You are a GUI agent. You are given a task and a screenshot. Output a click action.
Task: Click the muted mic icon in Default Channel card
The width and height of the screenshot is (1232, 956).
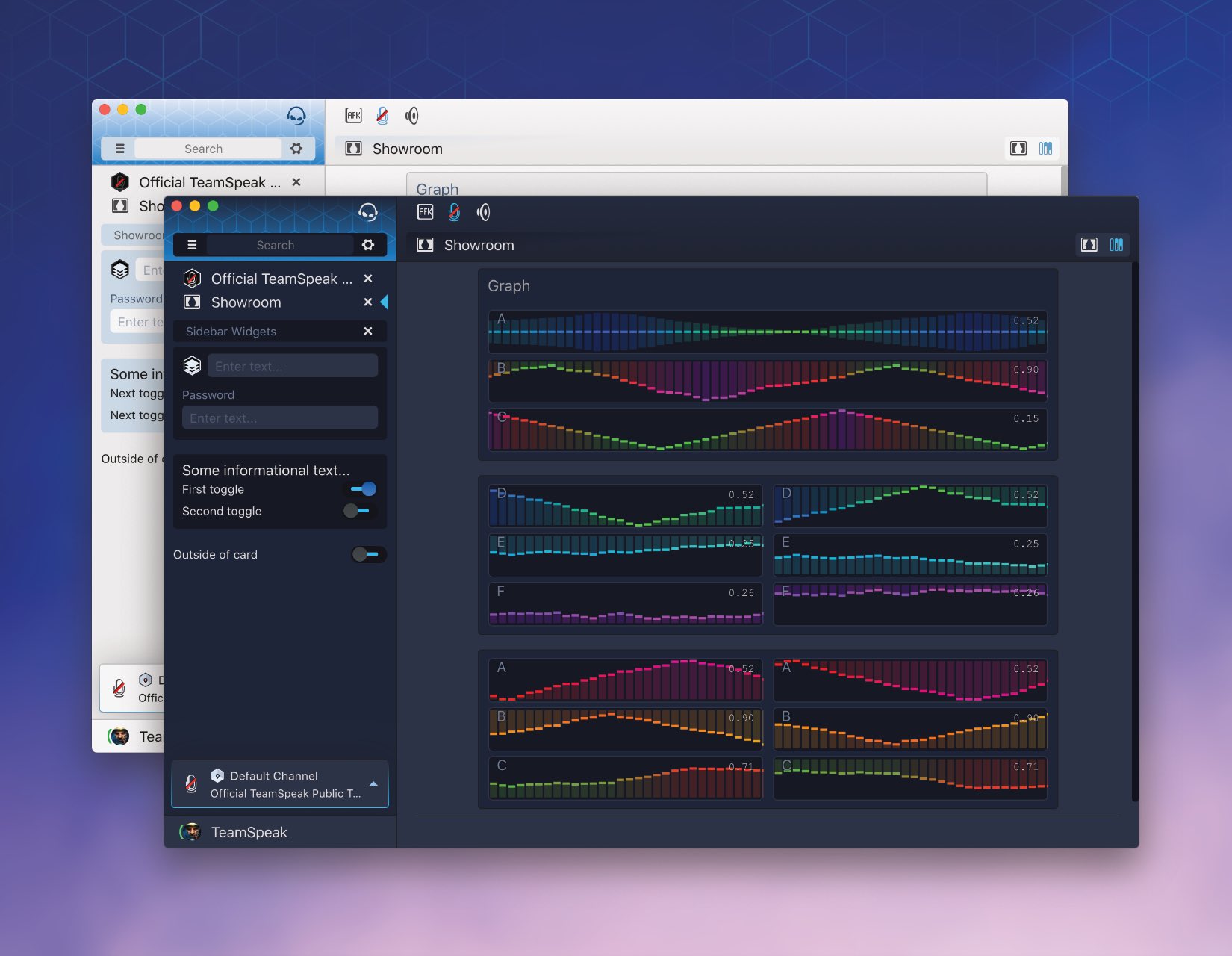(x=191, y=783)
